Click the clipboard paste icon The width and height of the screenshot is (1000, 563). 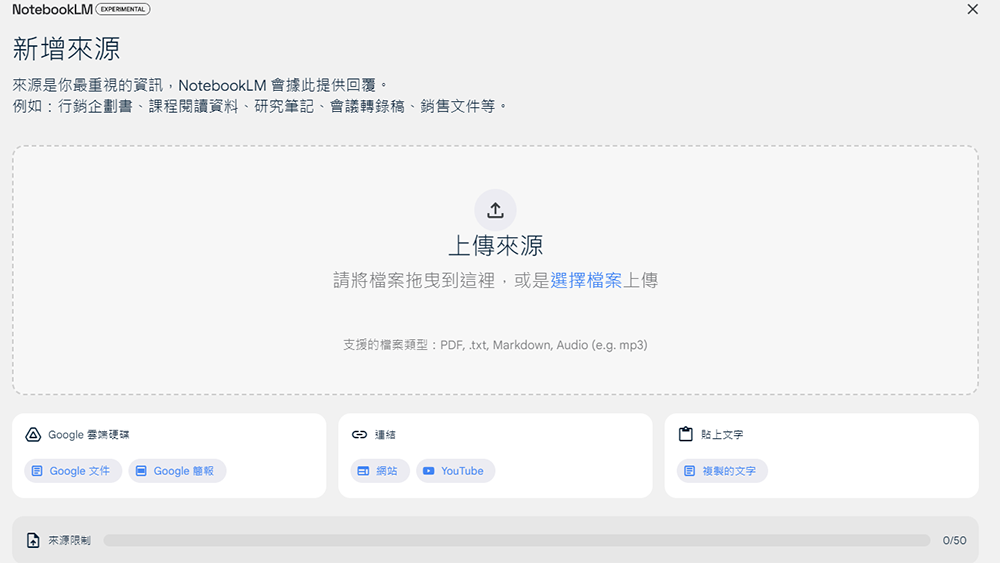(686, 434)
